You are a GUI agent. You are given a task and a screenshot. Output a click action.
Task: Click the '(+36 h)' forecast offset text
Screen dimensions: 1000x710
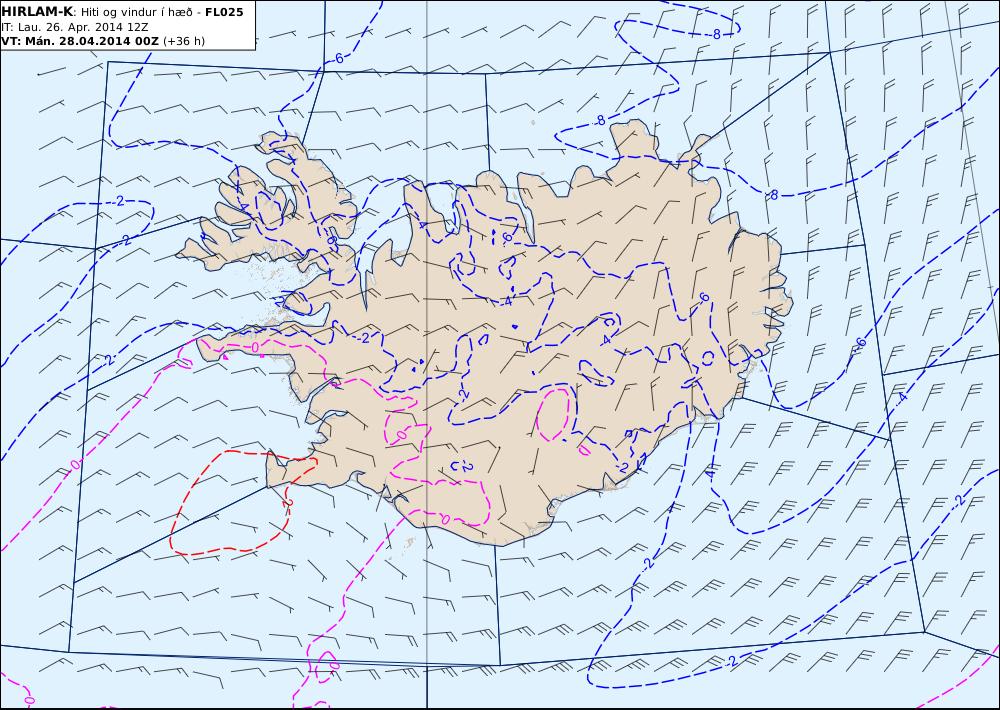184,41
